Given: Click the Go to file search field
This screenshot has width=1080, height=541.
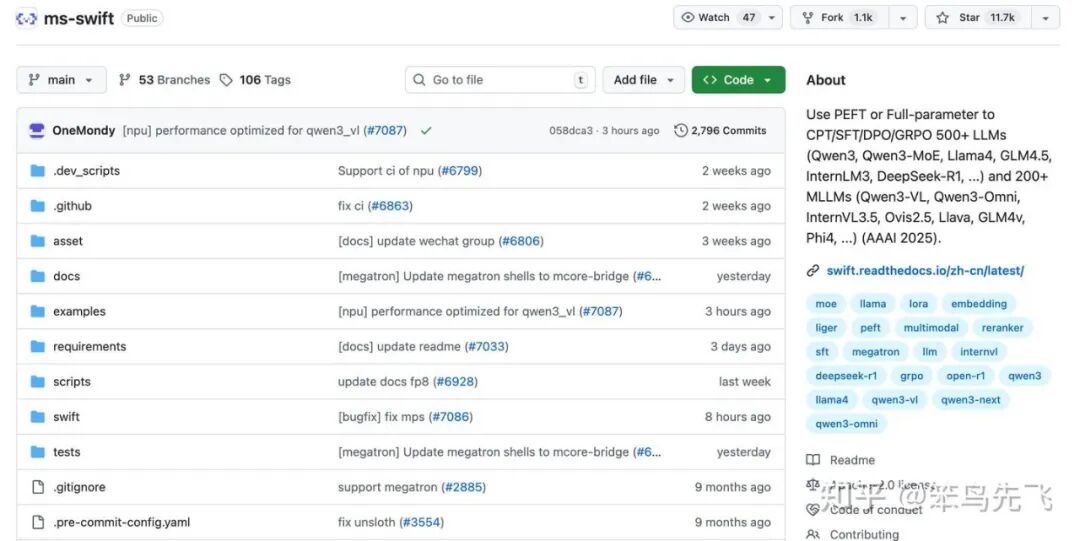Looking at the screenshot, I should (500, 80).
